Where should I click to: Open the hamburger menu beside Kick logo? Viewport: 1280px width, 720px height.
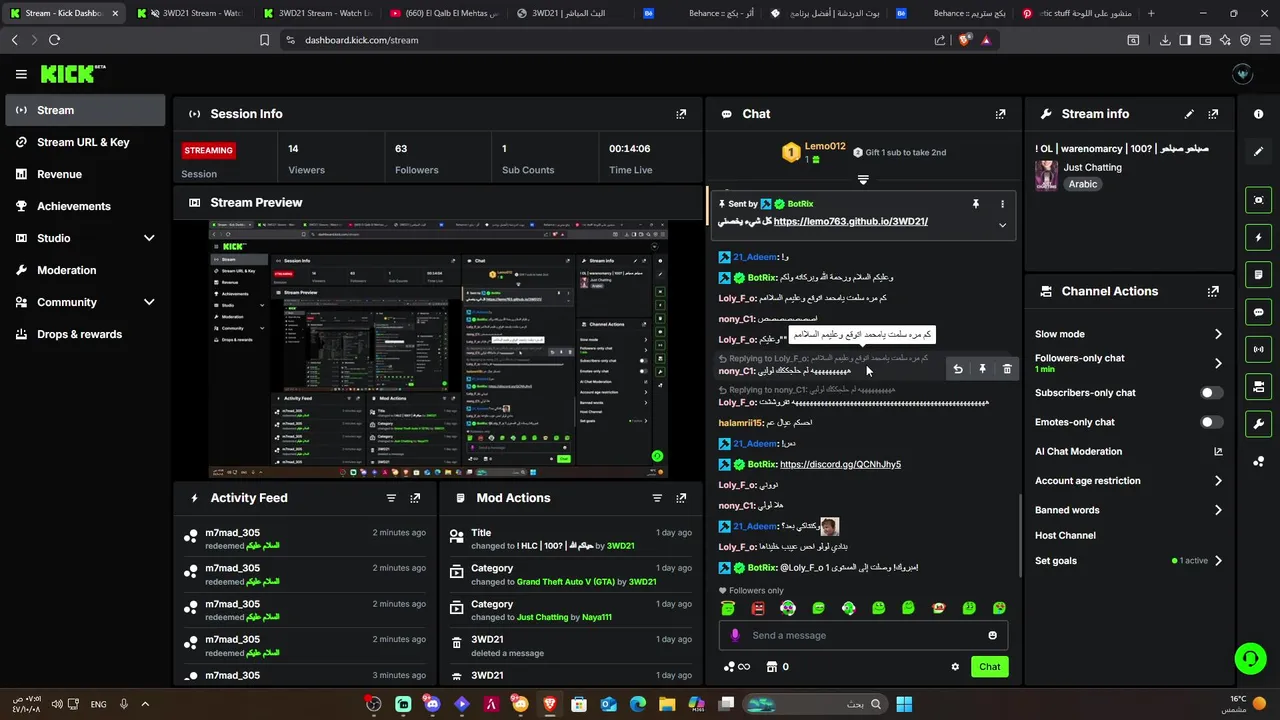tap(21, 74)
